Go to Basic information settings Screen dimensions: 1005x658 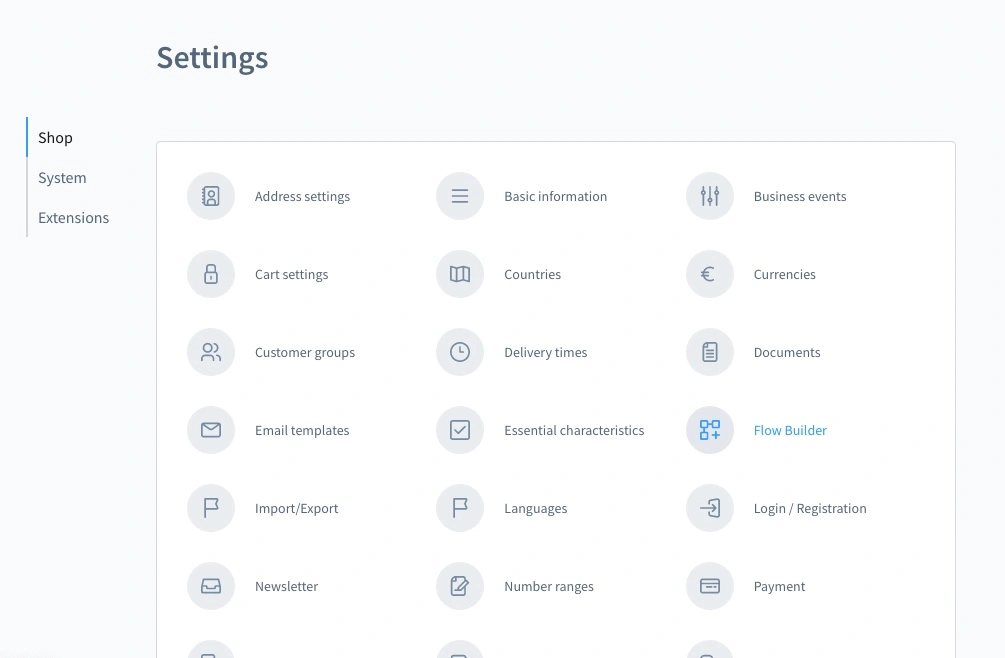pyautogui.click(x=555, y=197)
